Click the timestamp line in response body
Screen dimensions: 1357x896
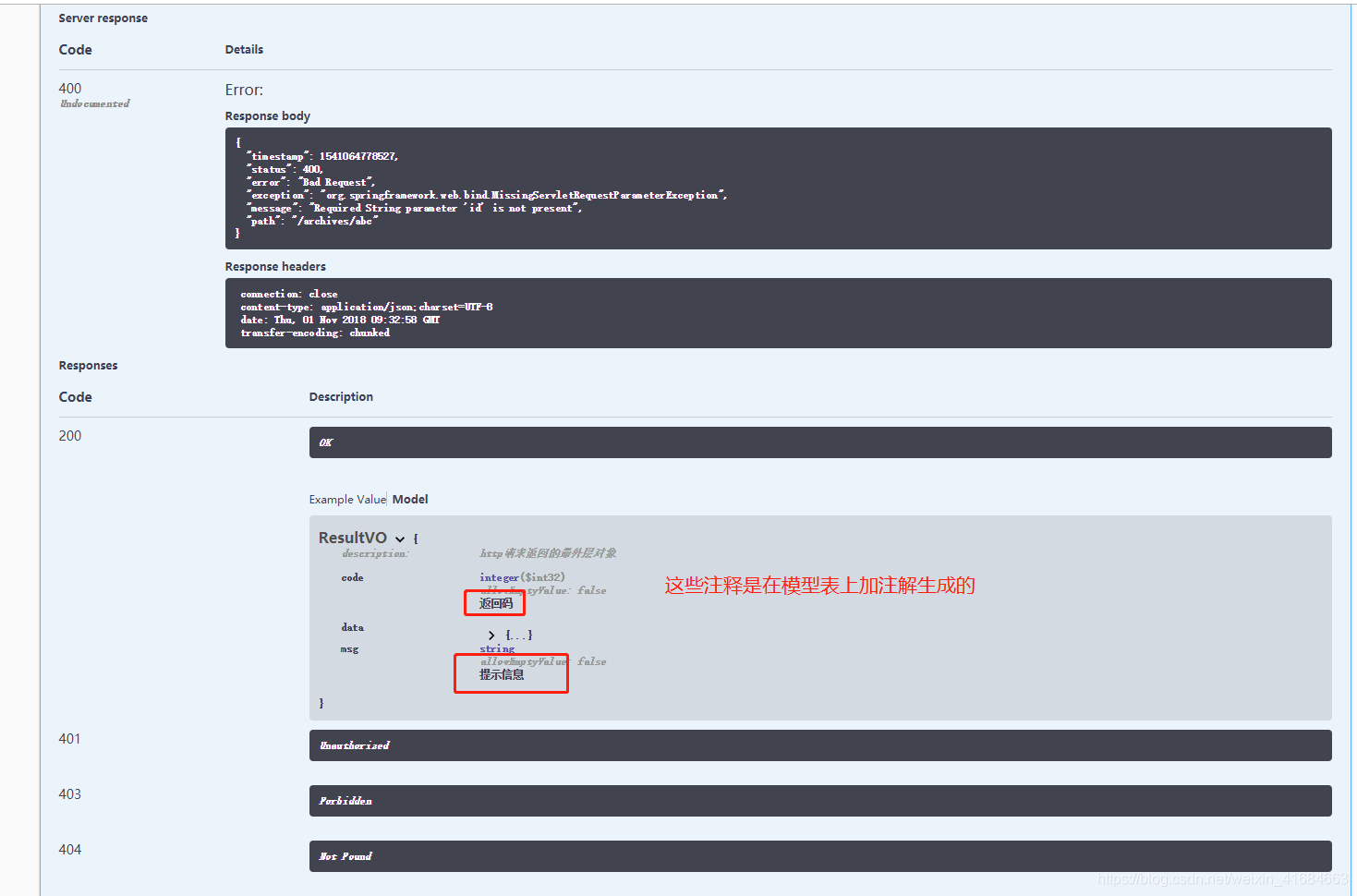(x=322, y=156)
